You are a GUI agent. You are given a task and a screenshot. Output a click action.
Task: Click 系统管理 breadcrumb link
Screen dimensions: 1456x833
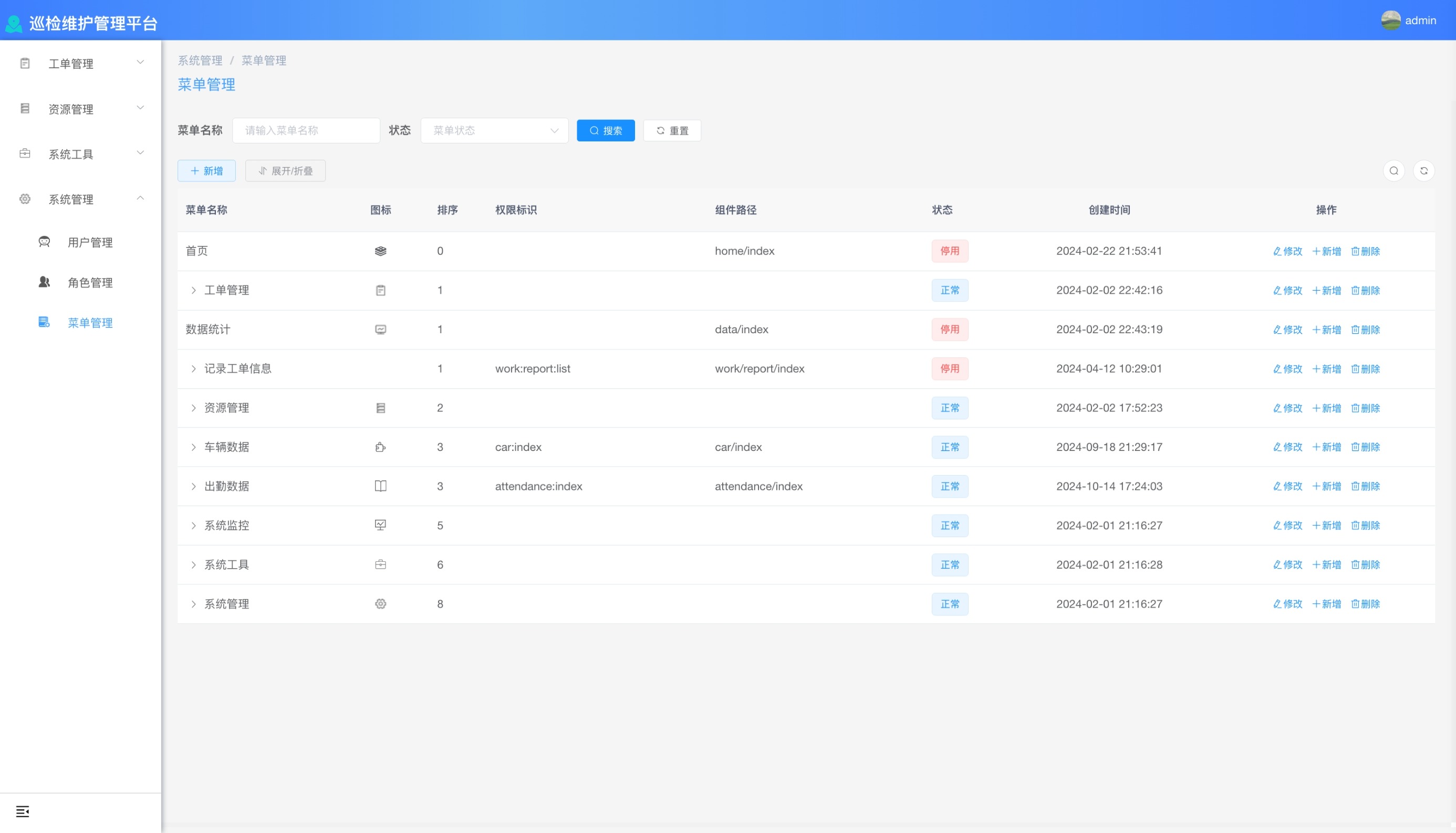click(200, 60)
